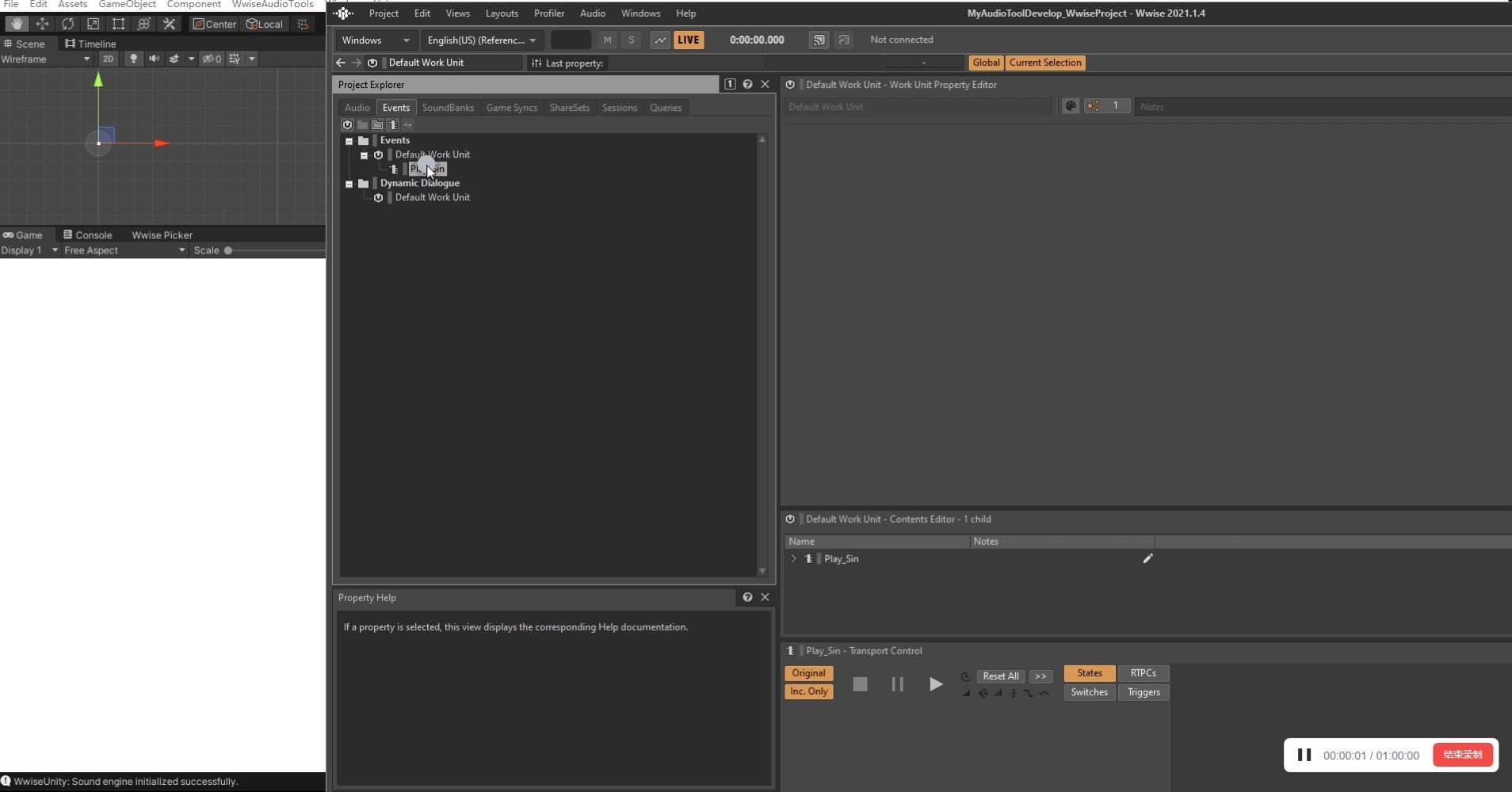The height and width of the screenshot is (792, 1512).
Task: Click the Game view Scale slider handle
Action: click(x=228, y=250)
